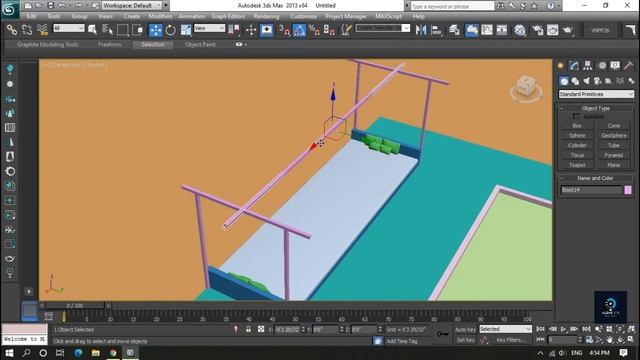This screenshot has height=360, width=640.
Task: Click the Render Production teapot icon
Action: [x=568, y=30]
